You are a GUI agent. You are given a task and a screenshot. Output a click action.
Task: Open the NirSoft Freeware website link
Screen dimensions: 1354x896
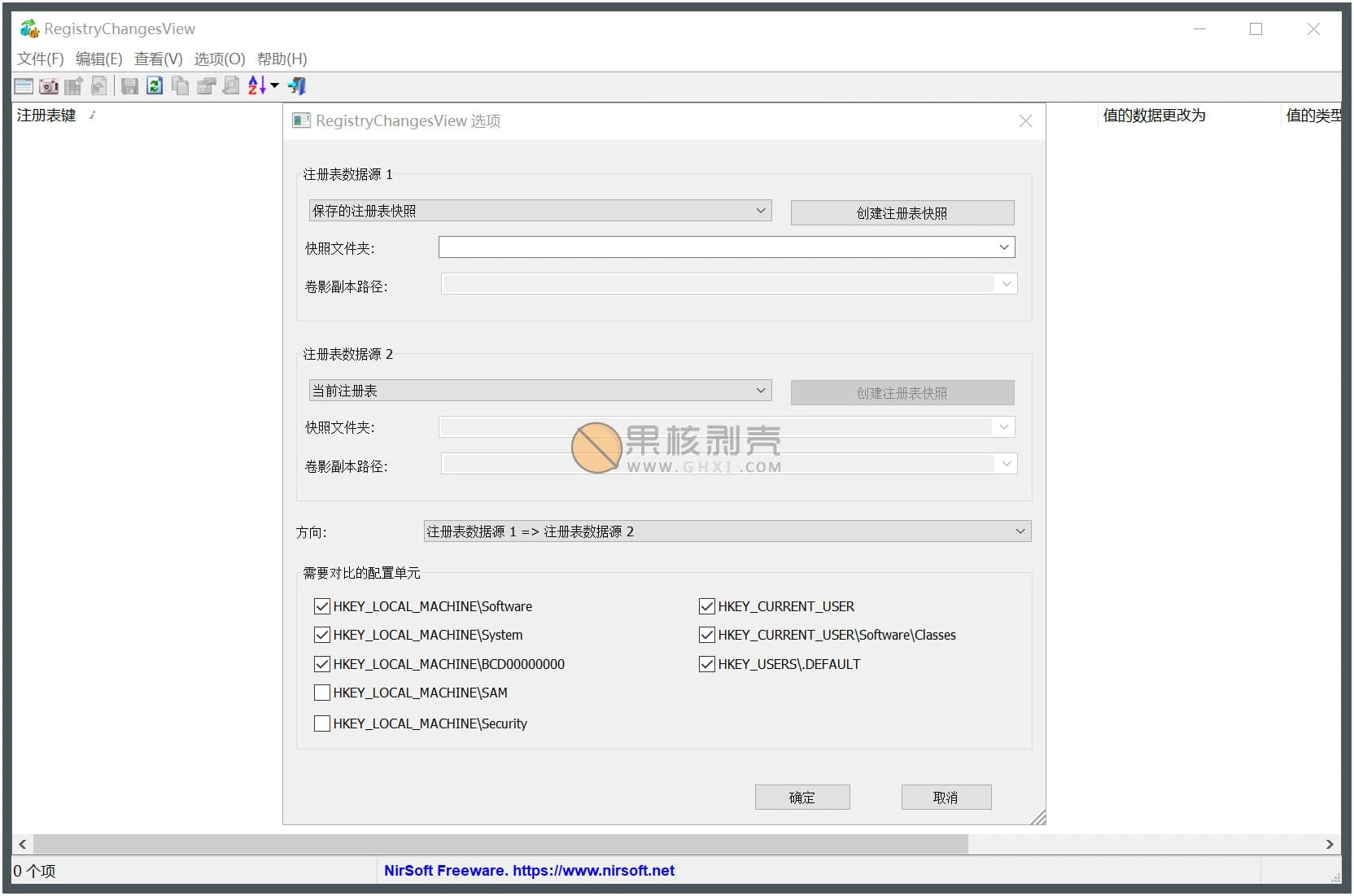click(x=529, y=871)
